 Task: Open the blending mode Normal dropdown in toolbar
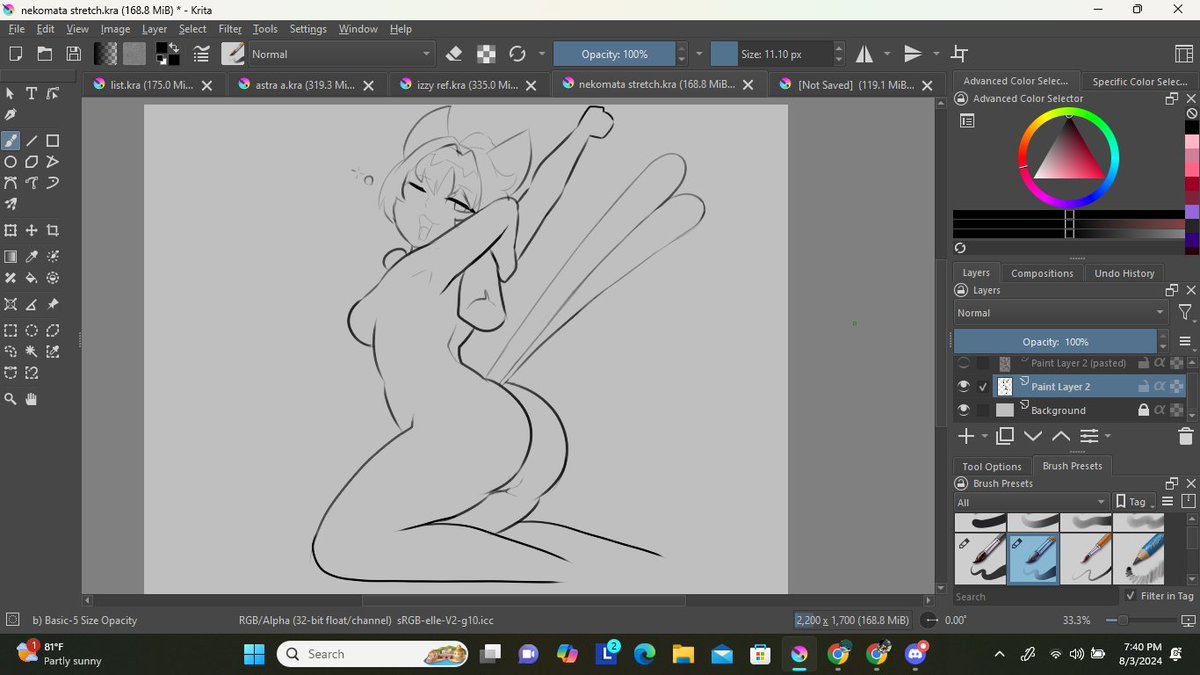[342, 54]
